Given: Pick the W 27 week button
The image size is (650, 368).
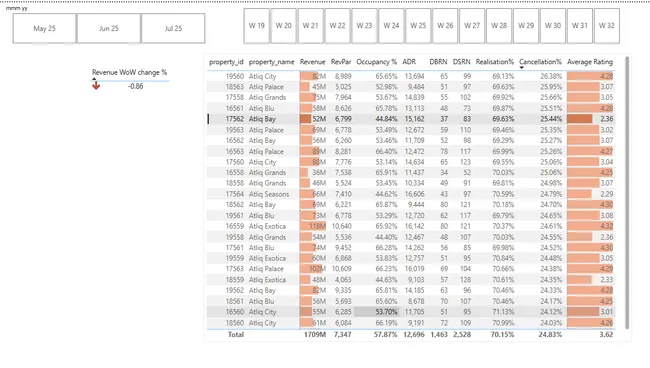Looking at the screenshot, I should tap(472, 26).
